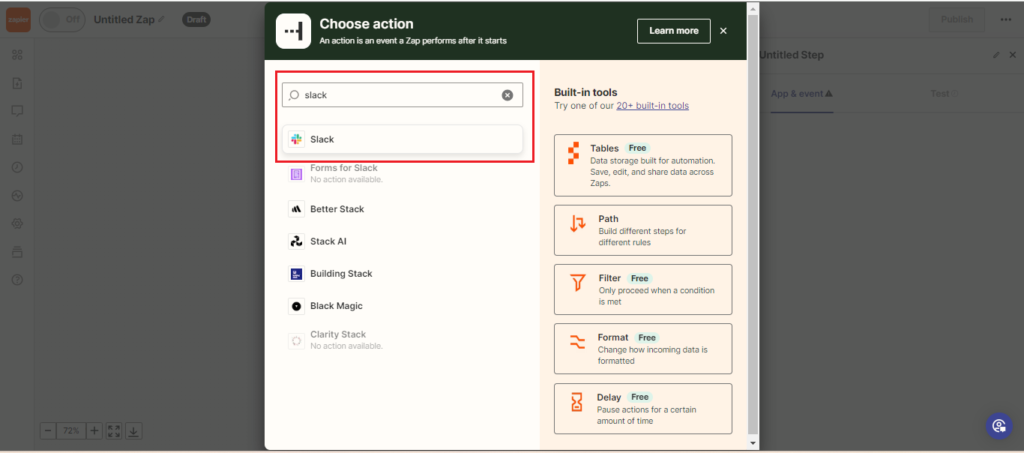Viewport: 1024px width, 453px height.
Task: Click the Better Stack logo icon
Action: pyautogui.click(x=296, y=209)
